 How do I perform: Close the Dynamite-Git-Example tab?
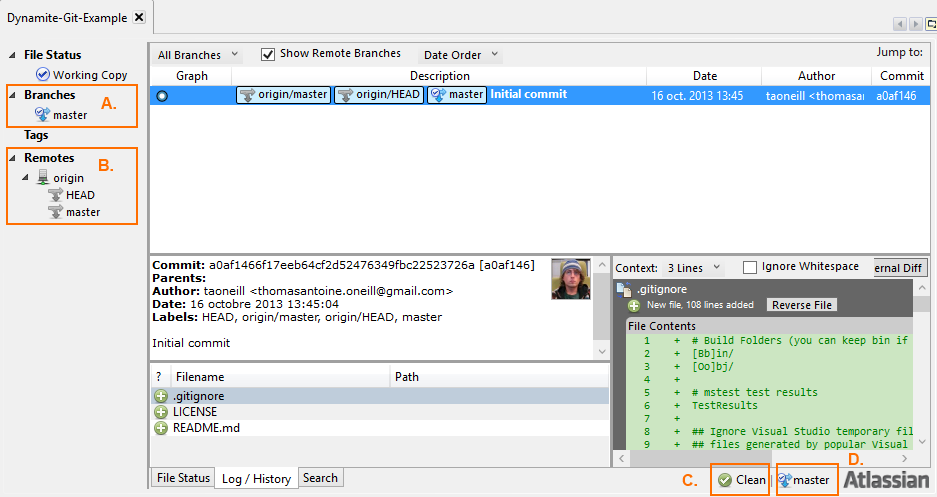139,17
